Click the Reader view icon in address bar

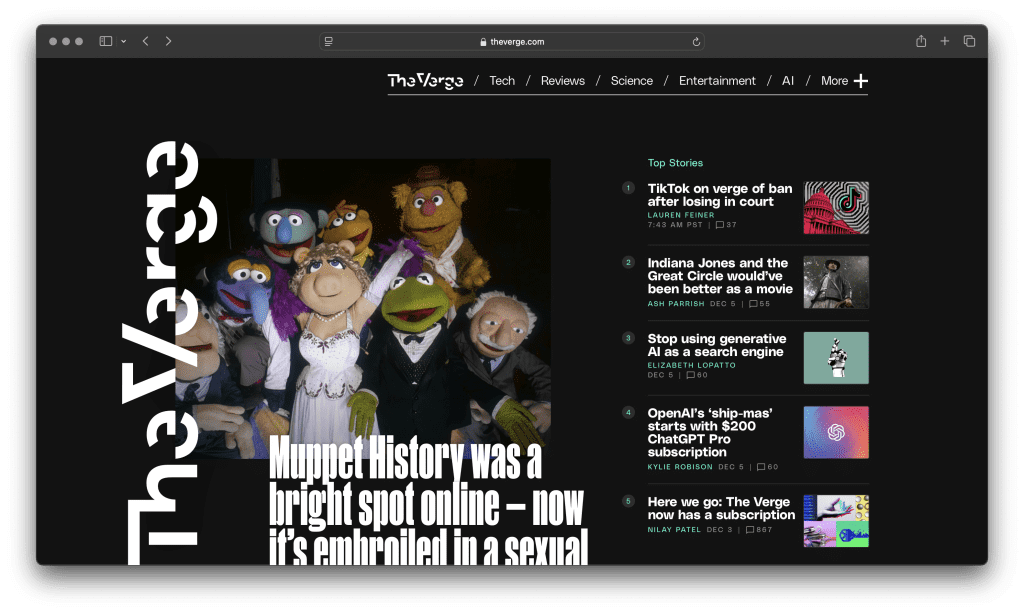coord(329,42)
